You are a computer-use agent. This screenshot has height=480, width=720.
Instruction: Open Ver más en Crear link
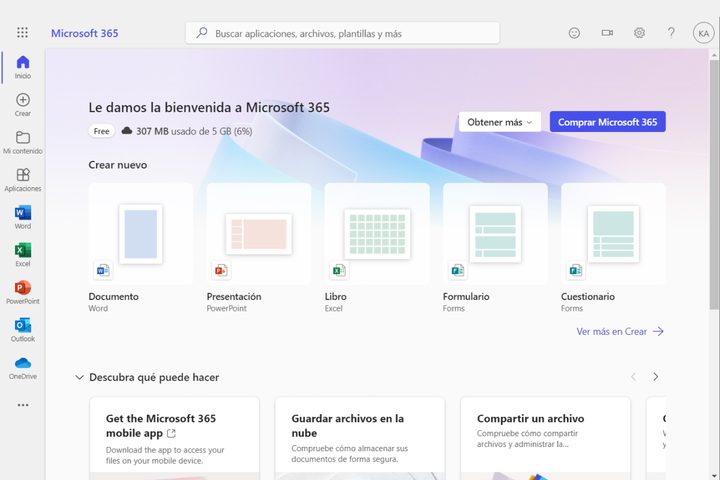point(620,331)
